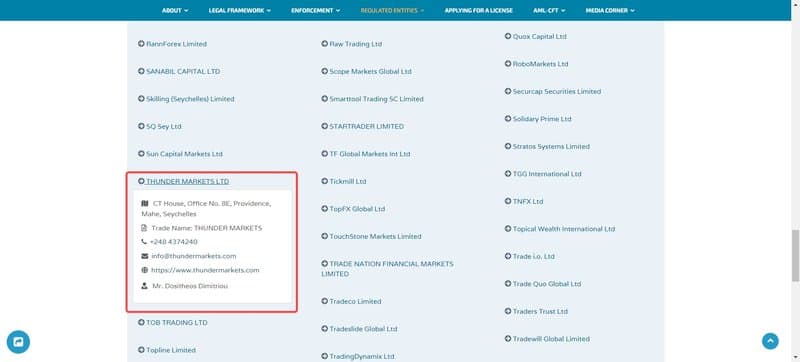Expand the Solidary Prime Ltd entry
Screen dimensions: 800x362
point(538,119)
